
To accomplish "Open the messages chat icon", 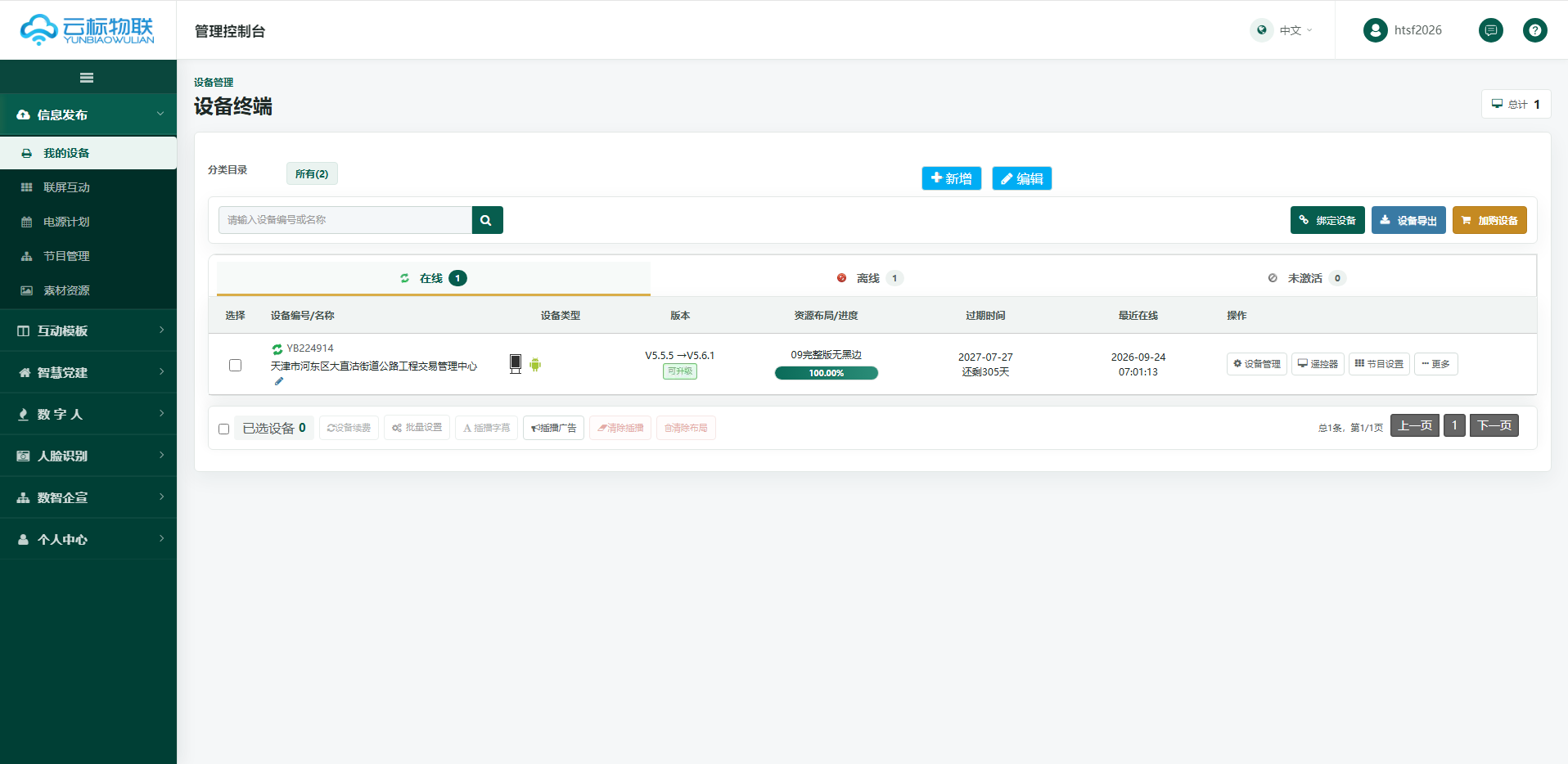I will point(1491,30).
